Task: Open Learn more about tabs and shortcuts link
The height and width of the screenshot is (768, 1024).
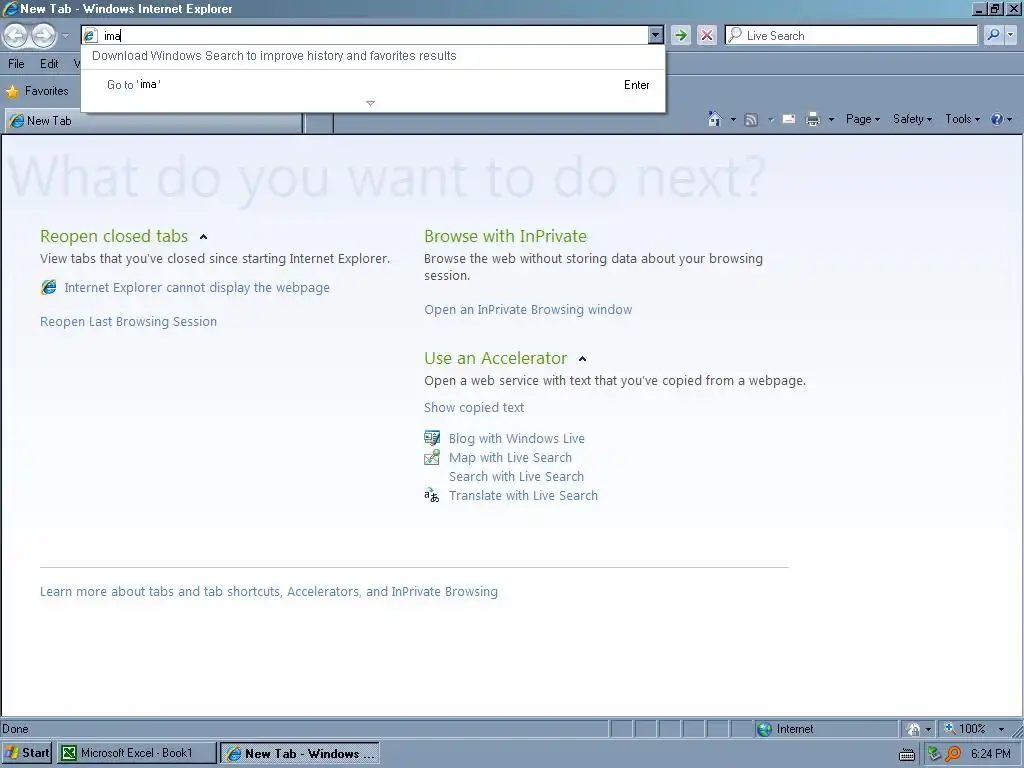Action: (x=268, y=592)
